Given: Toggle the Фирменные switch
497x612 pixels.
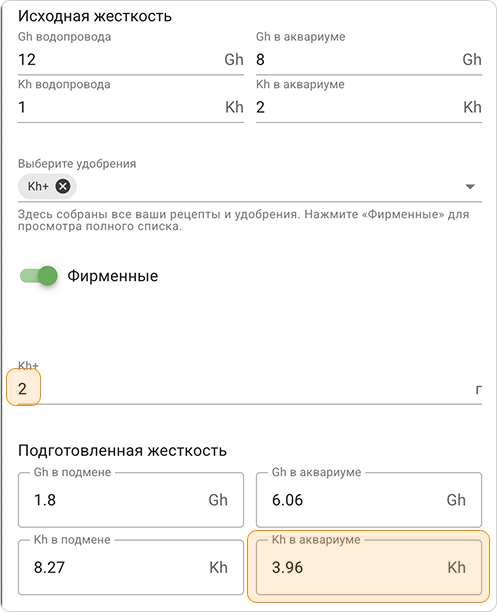Looking at the screenshot, I should 39,276.
